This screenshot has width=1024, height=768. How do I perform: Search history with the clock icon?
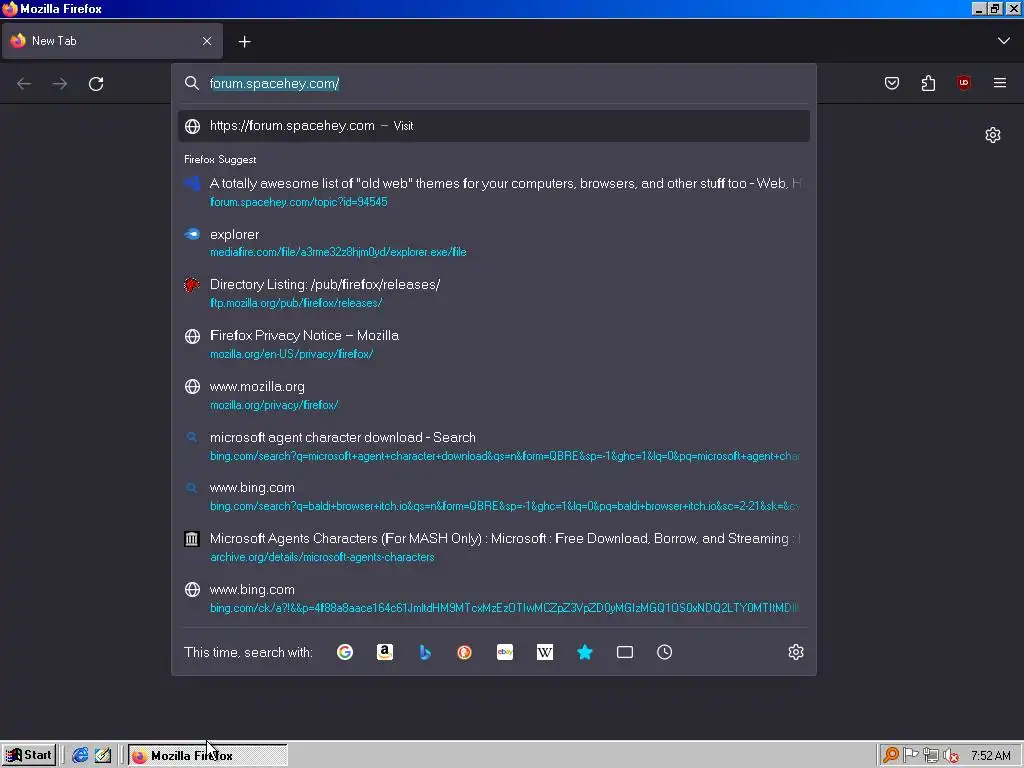tap(664, 652)
